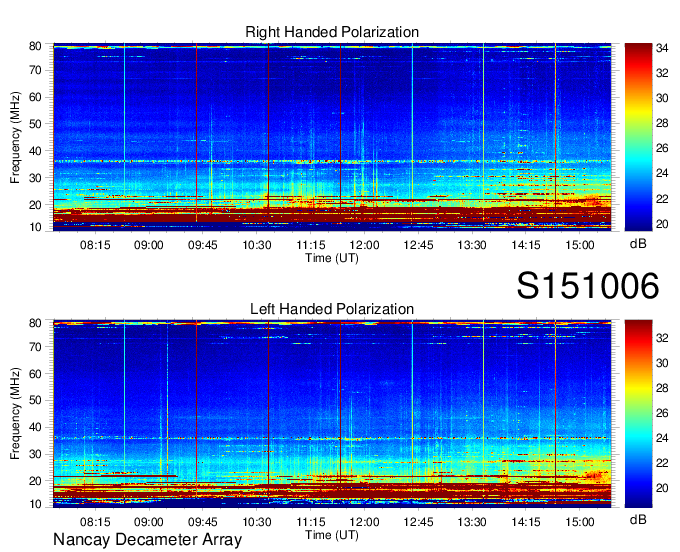This screenshot has width=680, height=552.
Task: Click the 34 dB label on Right Handed color bar
Action: point(662,48)
